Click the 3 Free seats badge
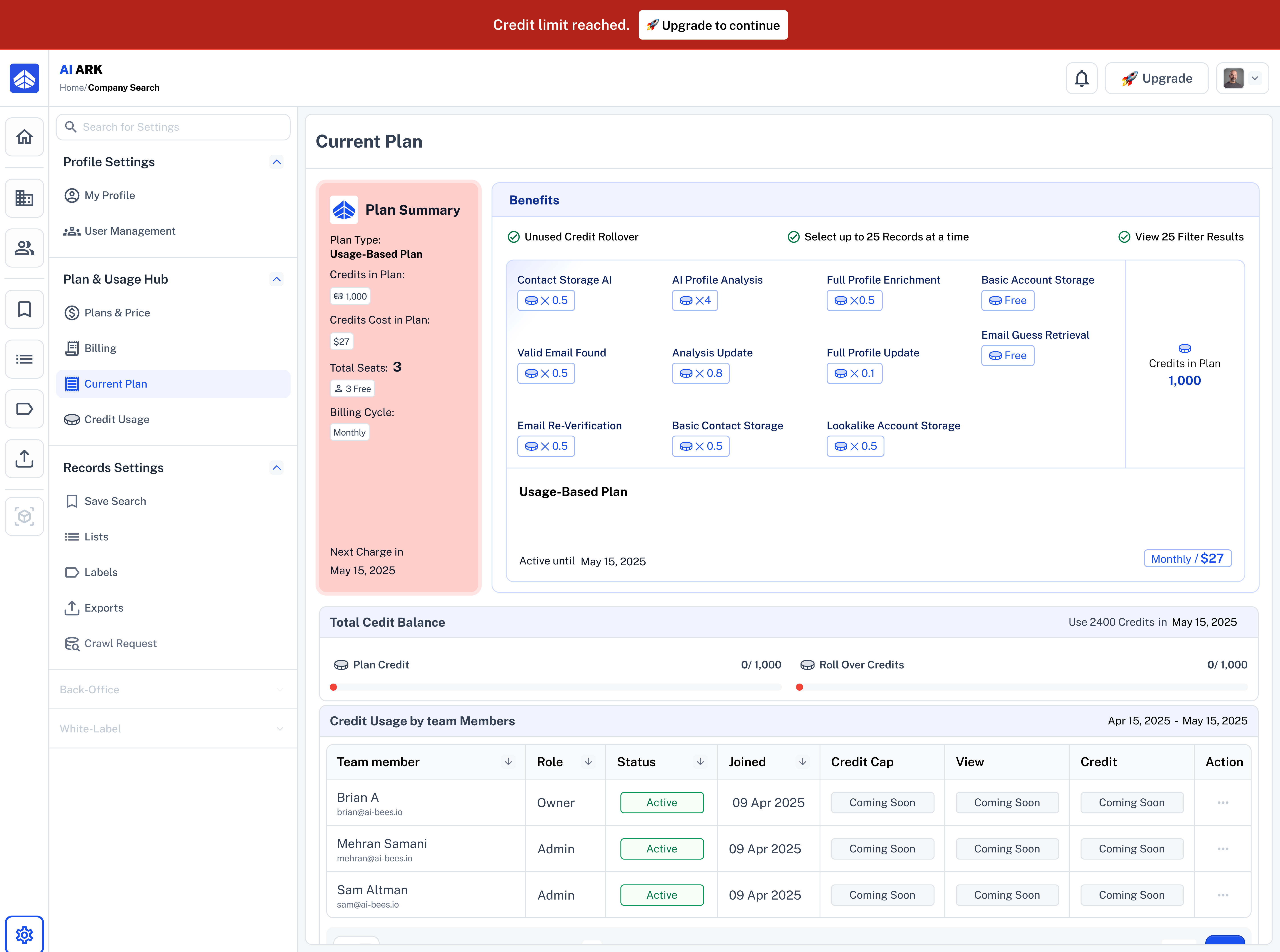This screenshot has width=1280, height=952. (x=352, y=389)
